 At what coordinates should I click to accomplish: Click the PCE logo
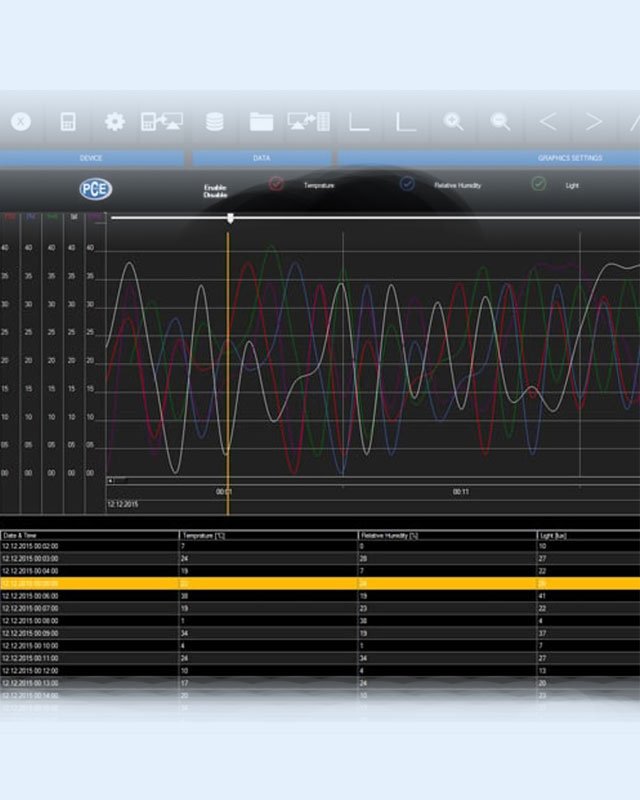[x=95, y=189]
